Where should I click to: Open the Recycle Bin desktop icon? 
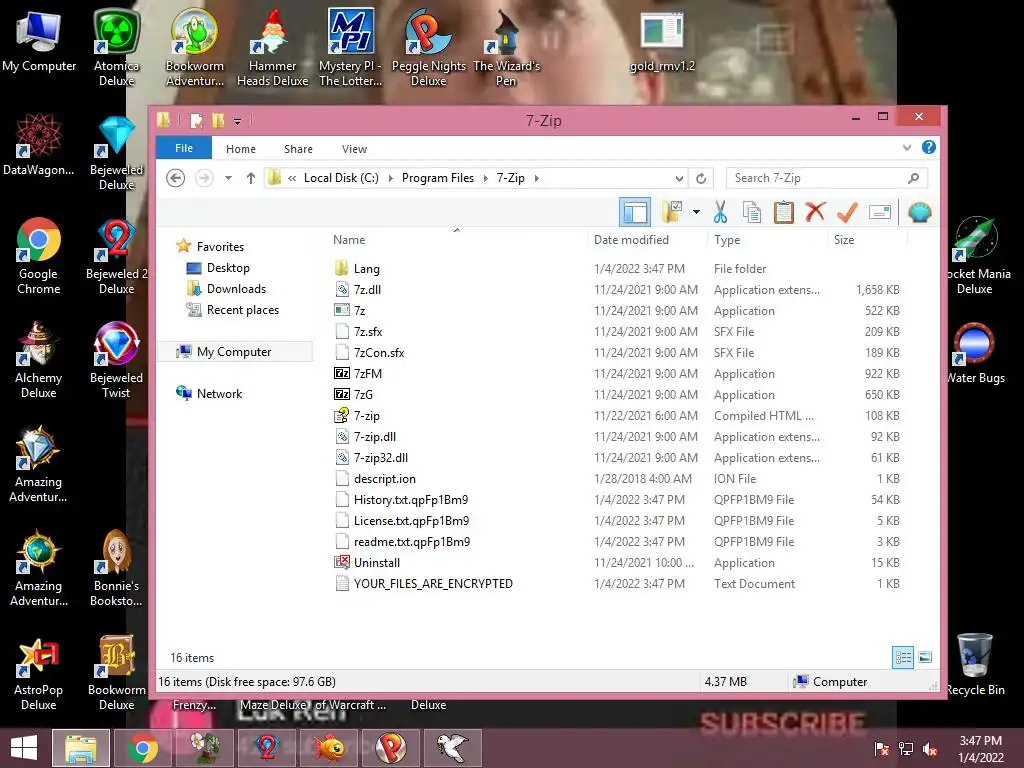coord(974,665)
